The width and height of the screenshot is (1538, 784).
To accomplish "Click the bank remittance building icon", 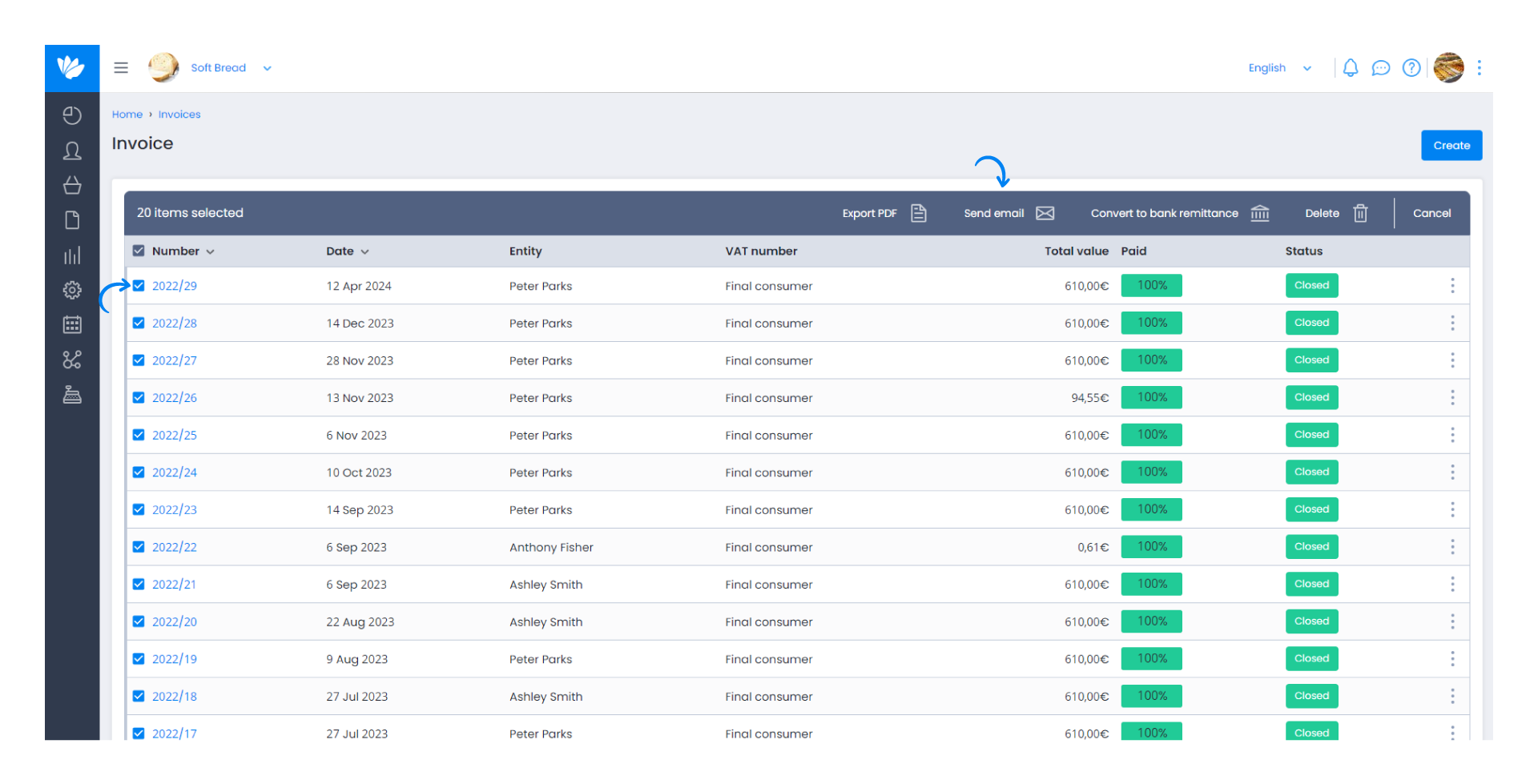I will 1260,213.
